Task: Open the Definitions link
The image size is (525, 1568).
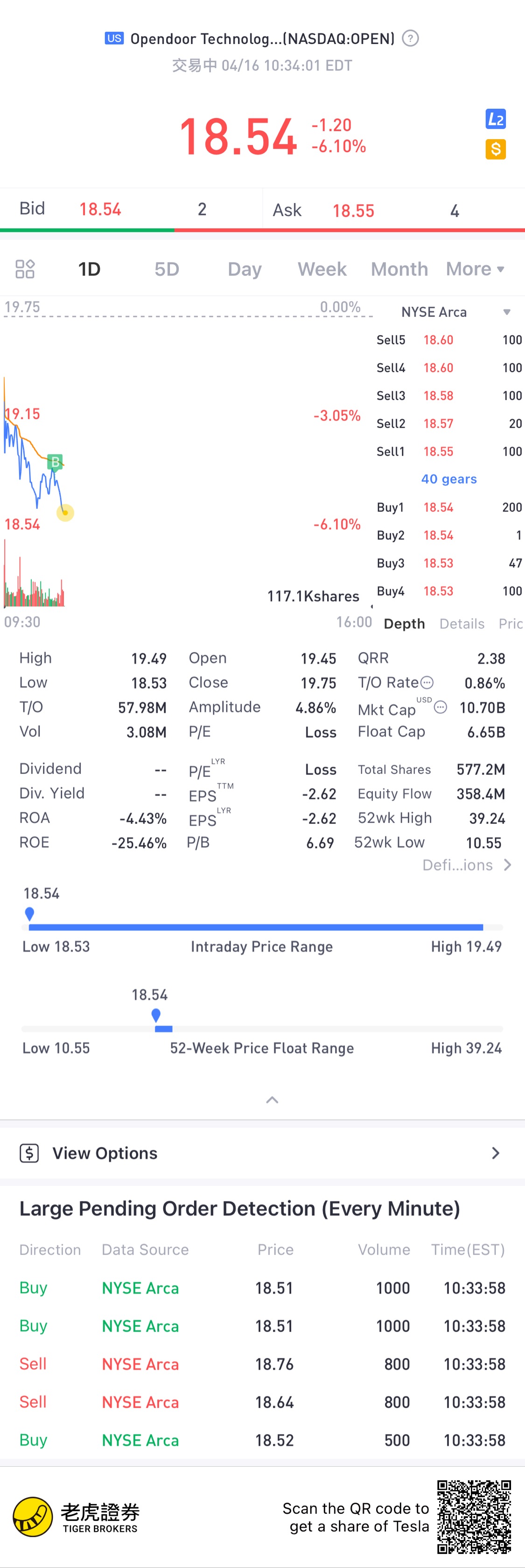Action: point(466,865)
